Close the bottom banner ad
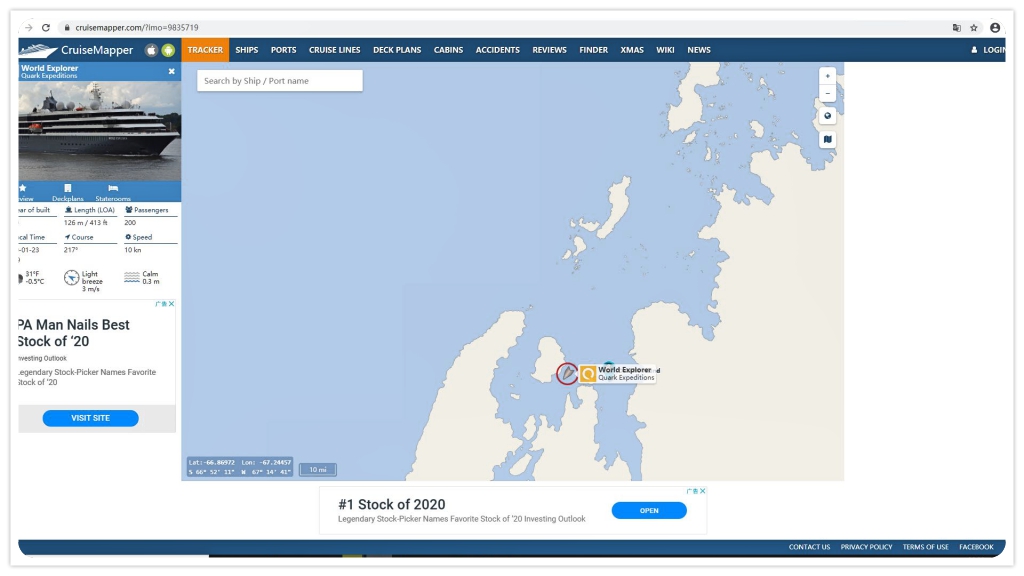 click(x=703, y=491)
